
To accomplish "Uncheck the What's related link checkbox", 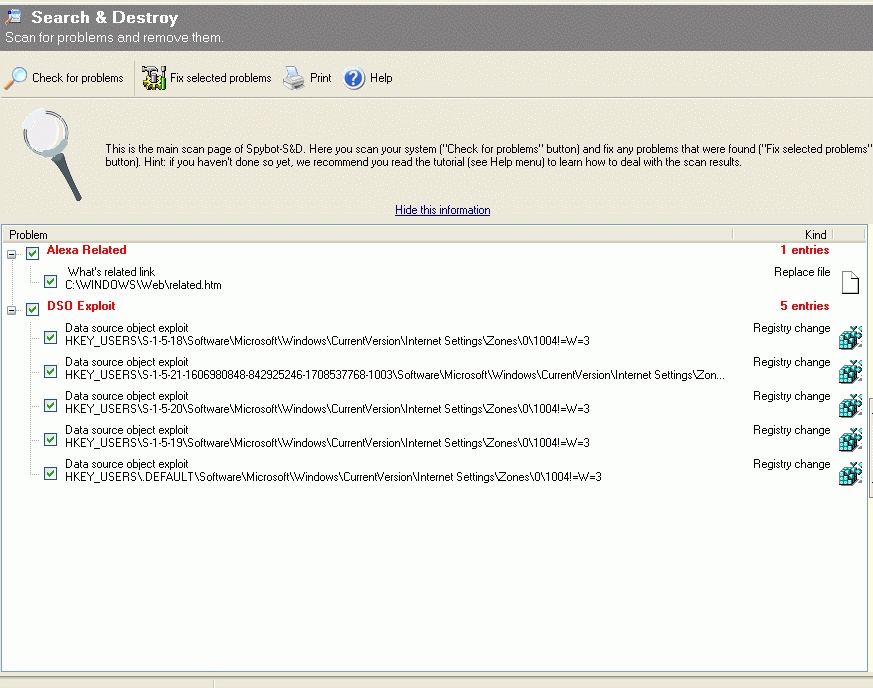I will pyautogui.click(x=50, y=281).
